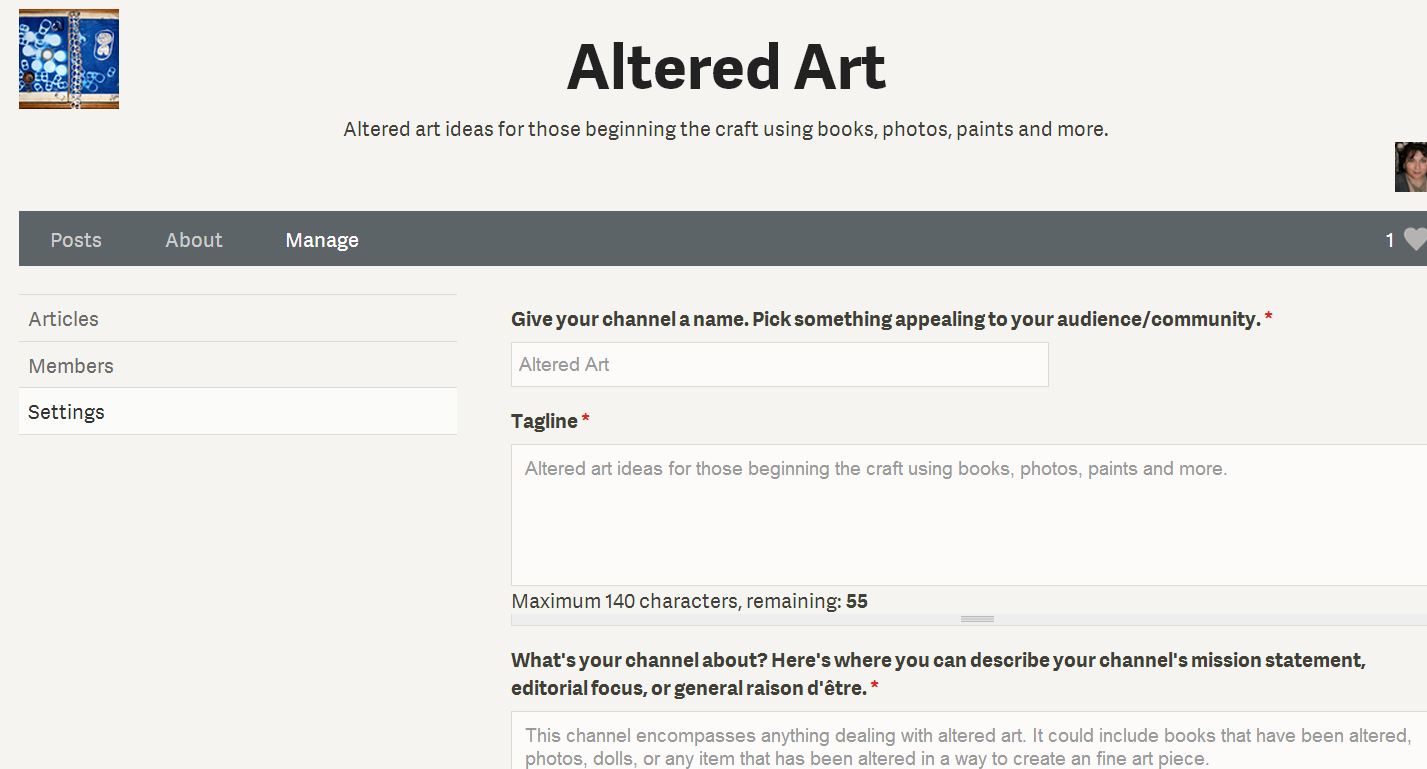Grab the Tagline text area resize handle
This screenshot has height=769, width=1427.
(x=977, y=619)
